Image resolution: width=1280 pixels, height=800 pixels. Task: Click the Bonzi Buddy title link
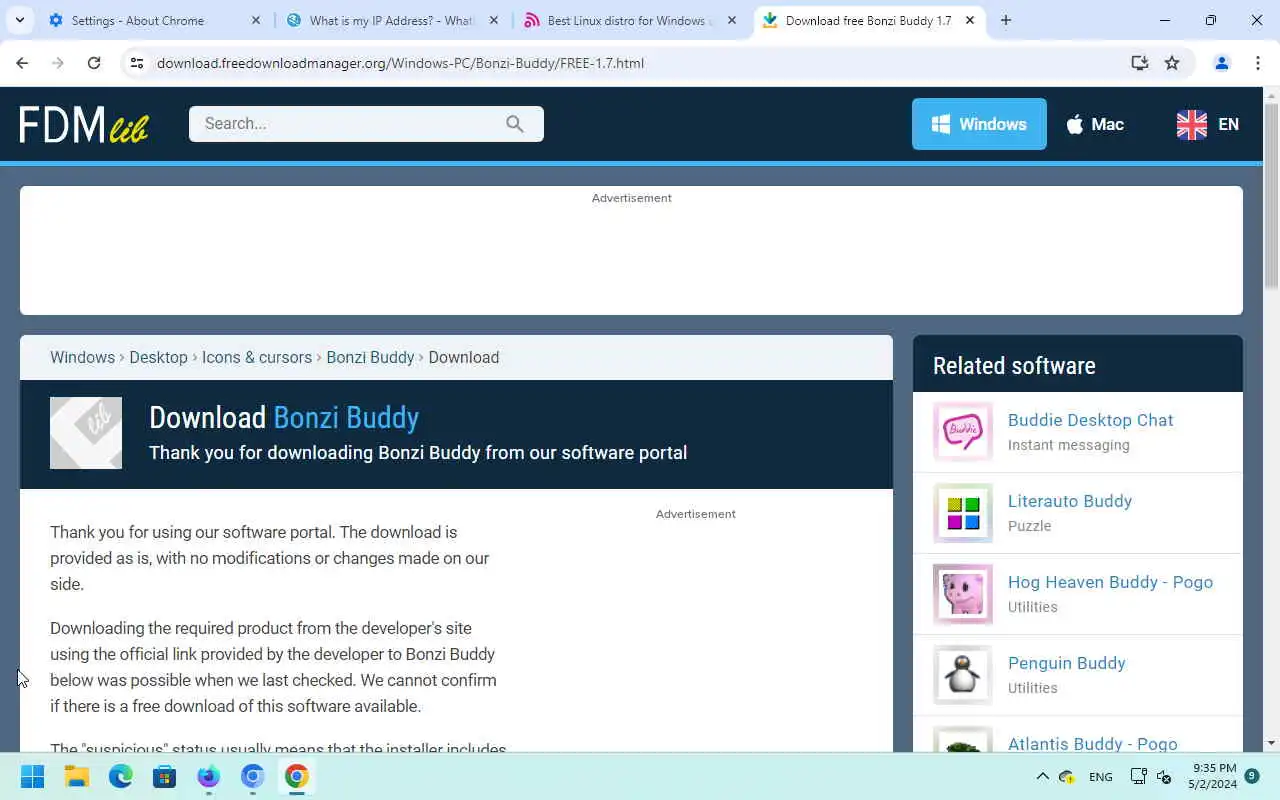pyautogui.click(x=346, y=417)
